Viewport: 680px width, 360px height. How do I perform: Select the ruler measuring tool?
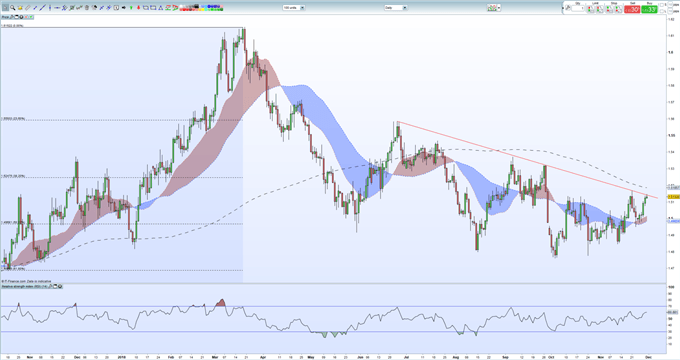click(x=27, y=7)
